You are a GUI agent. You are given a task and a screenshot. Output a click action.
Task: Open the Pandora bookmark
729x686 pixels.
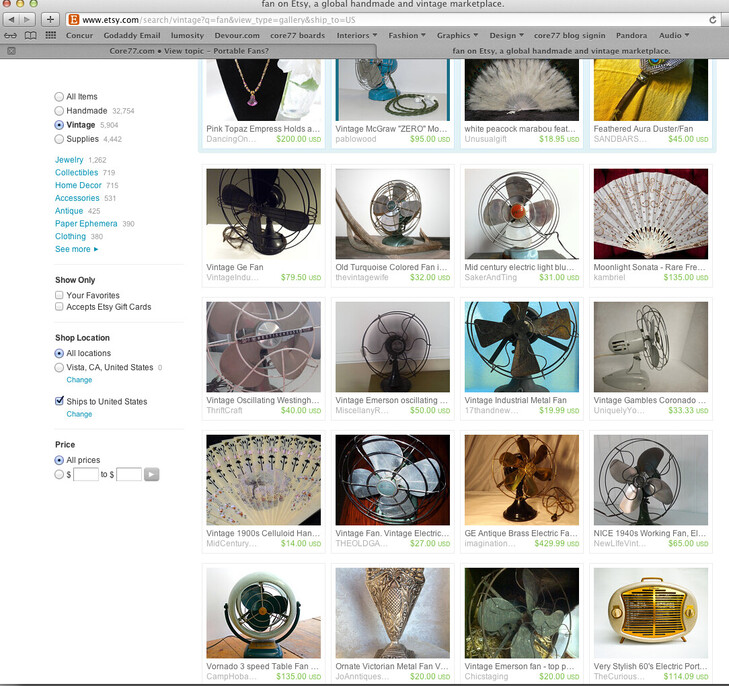pyautogui.click(x=631, y=35)
